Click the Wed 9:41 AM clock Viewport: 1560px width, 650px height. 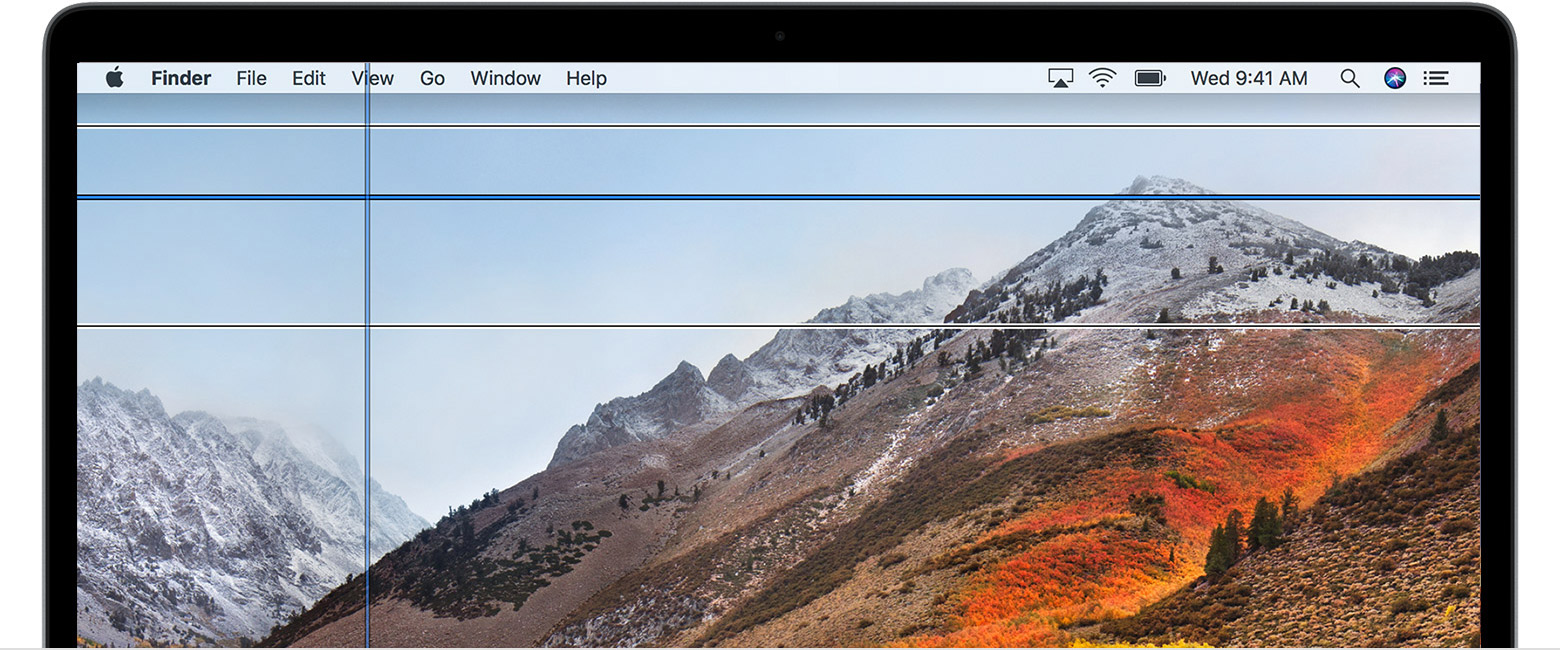1249,78
